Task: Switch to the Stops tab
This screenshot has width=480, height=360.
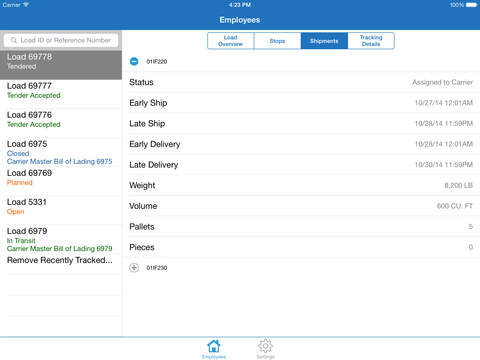Action: 277,41
